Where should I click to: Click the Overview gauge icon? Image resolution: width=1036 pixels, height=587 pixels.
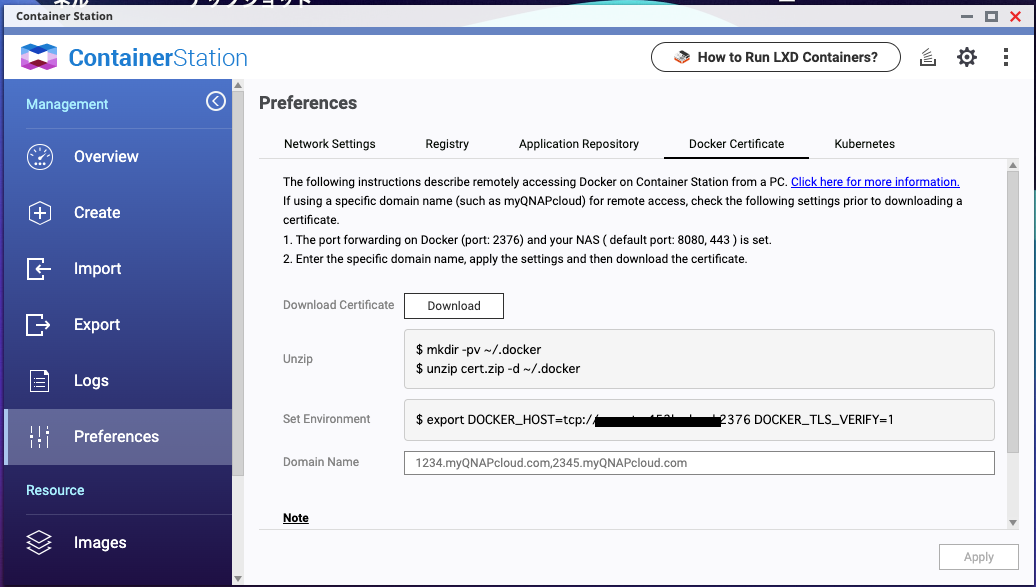[40, 157]
